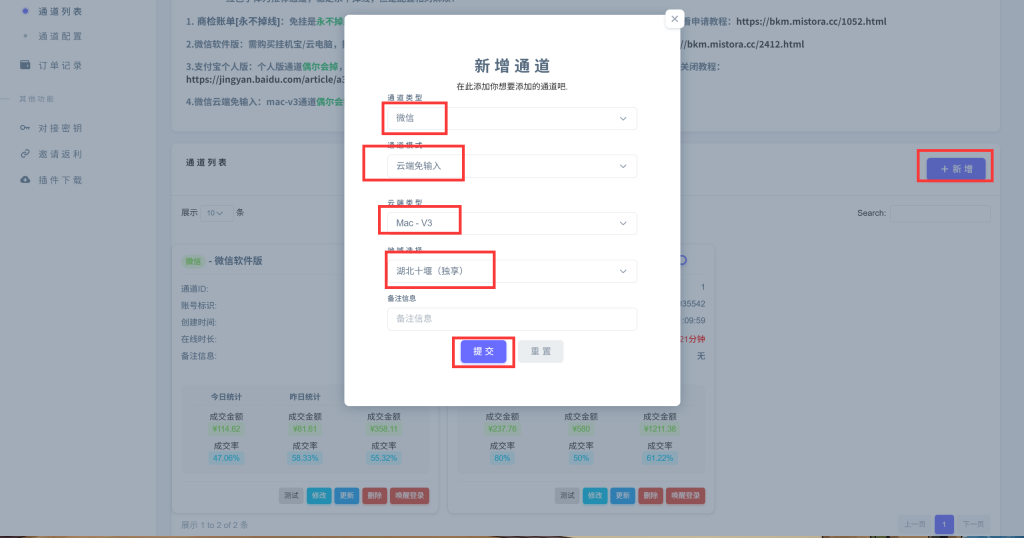Open the bkm.mistora.cc/2412.html link
The height and width of the screenshot is (538, 1024).
point(744,44)
